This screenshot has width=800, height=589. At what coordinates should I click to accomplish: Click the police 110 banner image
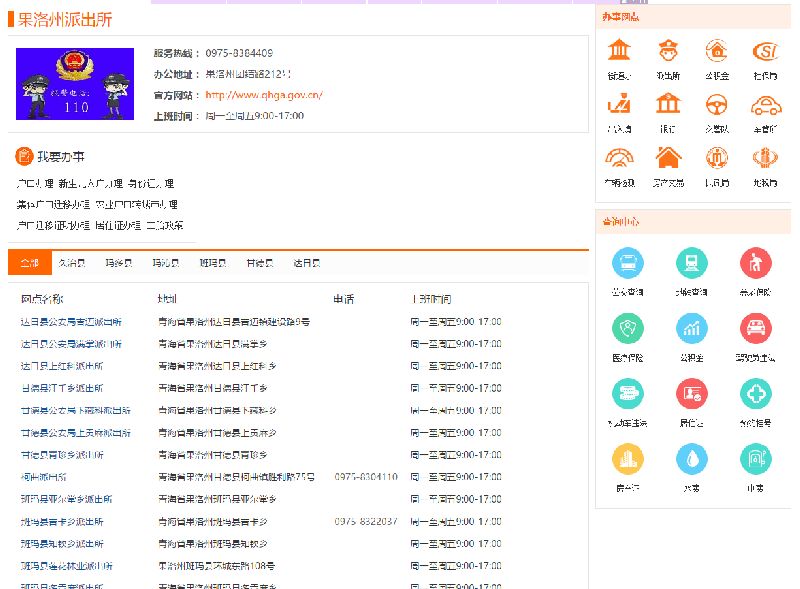click(75, 84)
